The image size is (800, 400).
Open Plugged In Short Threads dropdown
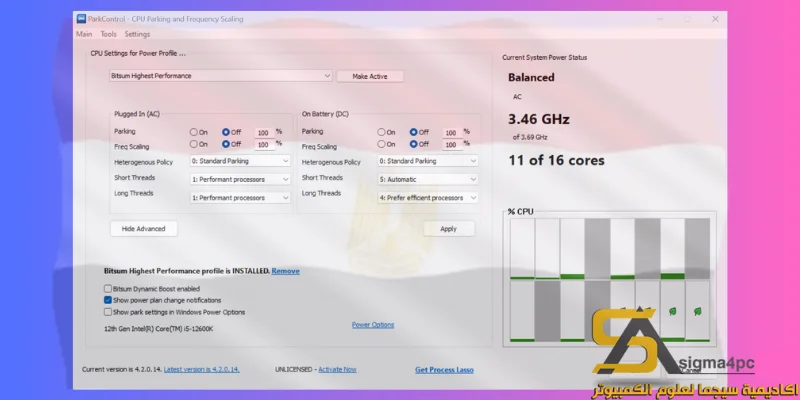point(240,180)
